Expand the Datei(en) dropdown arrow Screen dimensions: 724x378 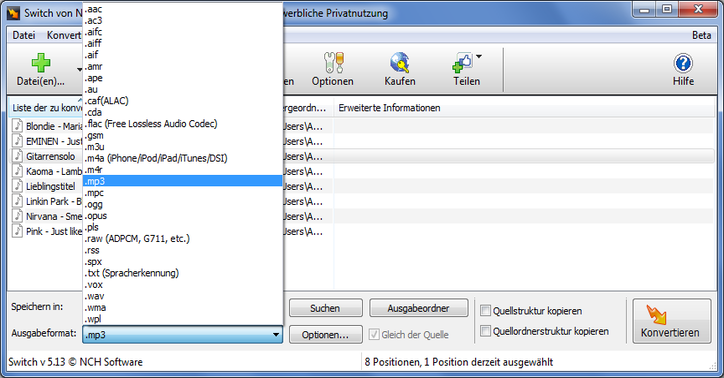[79, 70]
